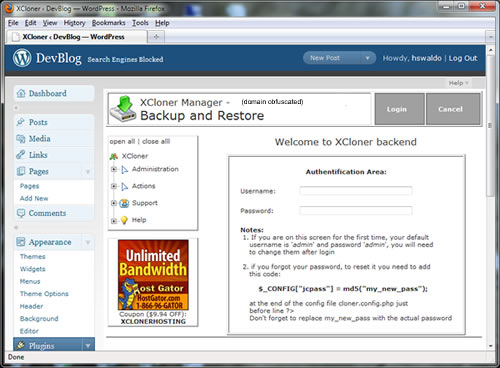Image resolution: width=500 pixels, height=368 pixels.
Task: Click the Plugins plug icon
Action: pyautogui.click(x=21, y=345)
